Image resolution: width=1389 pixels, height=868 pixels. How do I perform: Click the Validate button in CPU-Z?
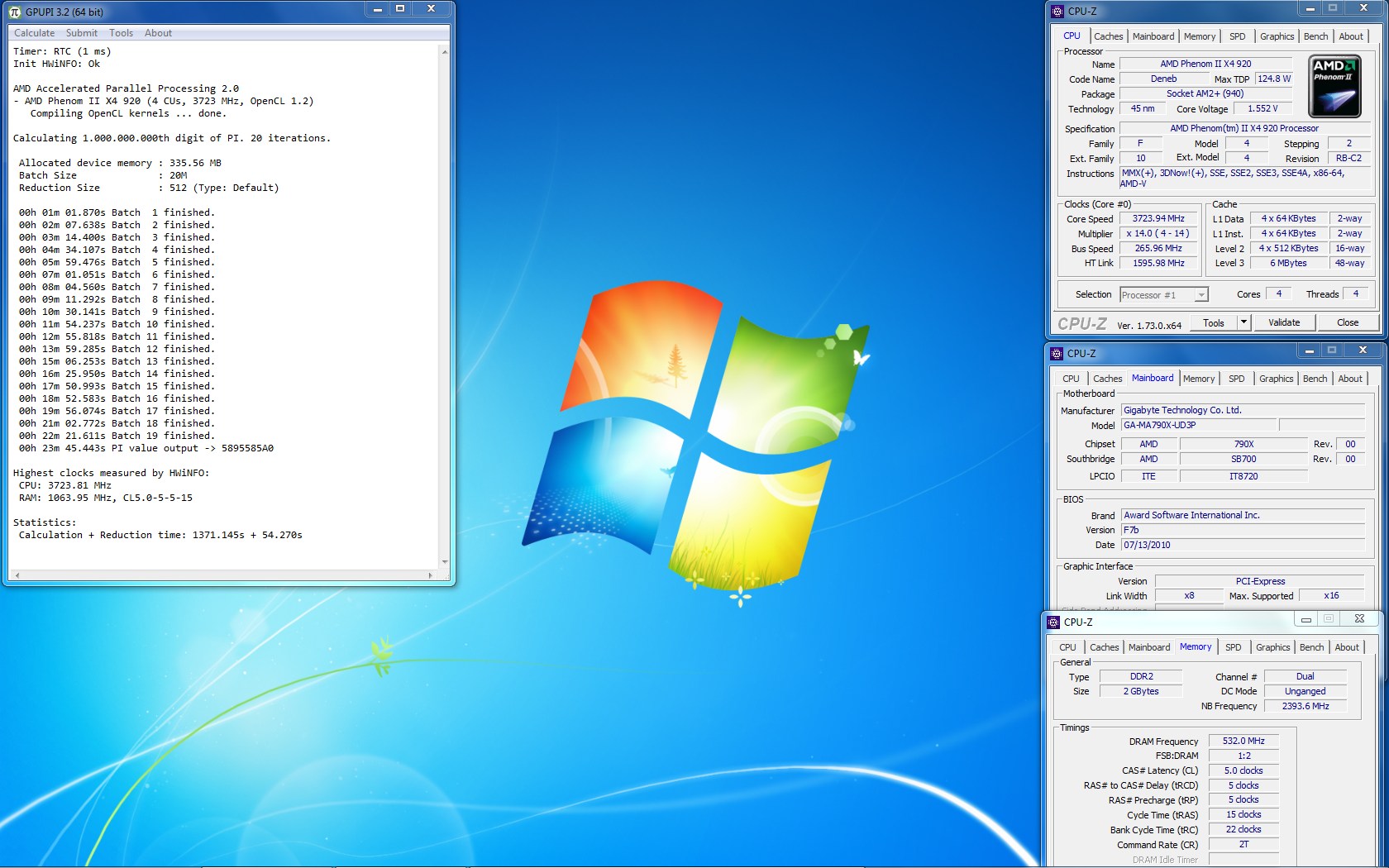click(x=1284, y=323)
